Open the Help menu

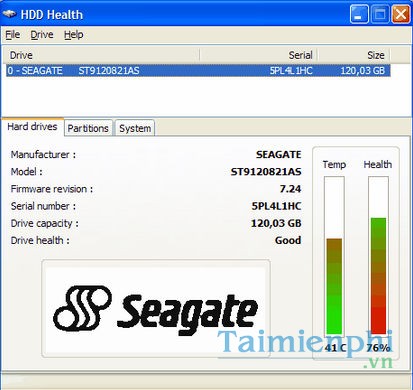[x=74, y=35]
